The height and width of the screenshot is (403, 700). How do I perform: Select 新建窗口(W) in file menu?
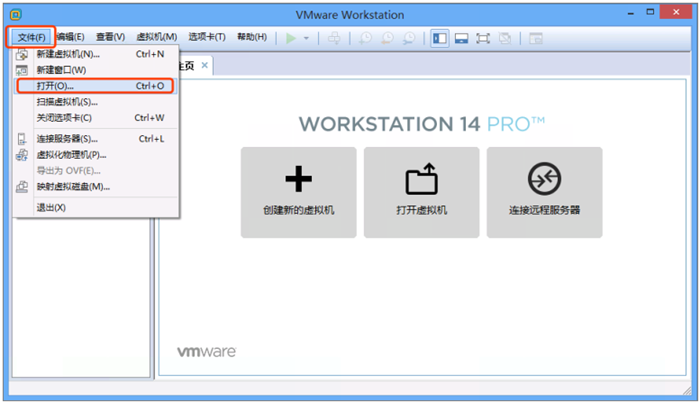[61, 70]
